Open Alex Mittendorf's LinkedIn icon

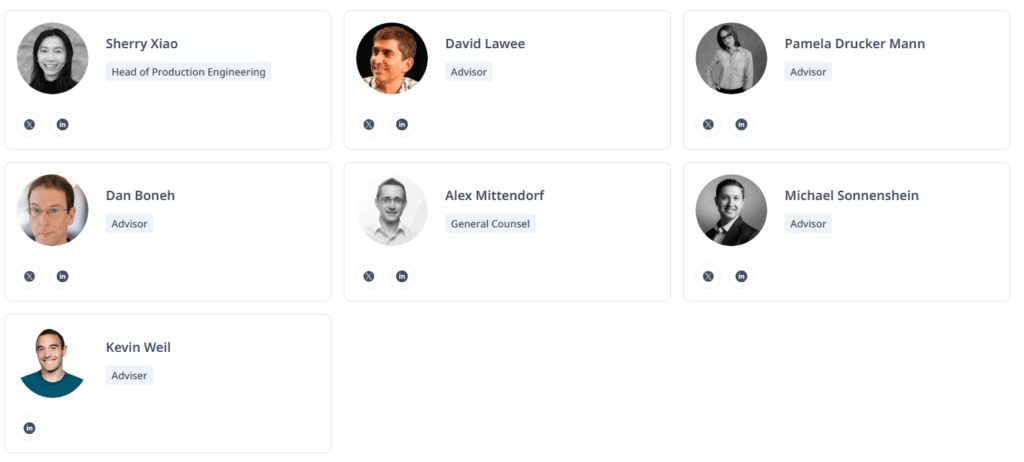402,276
